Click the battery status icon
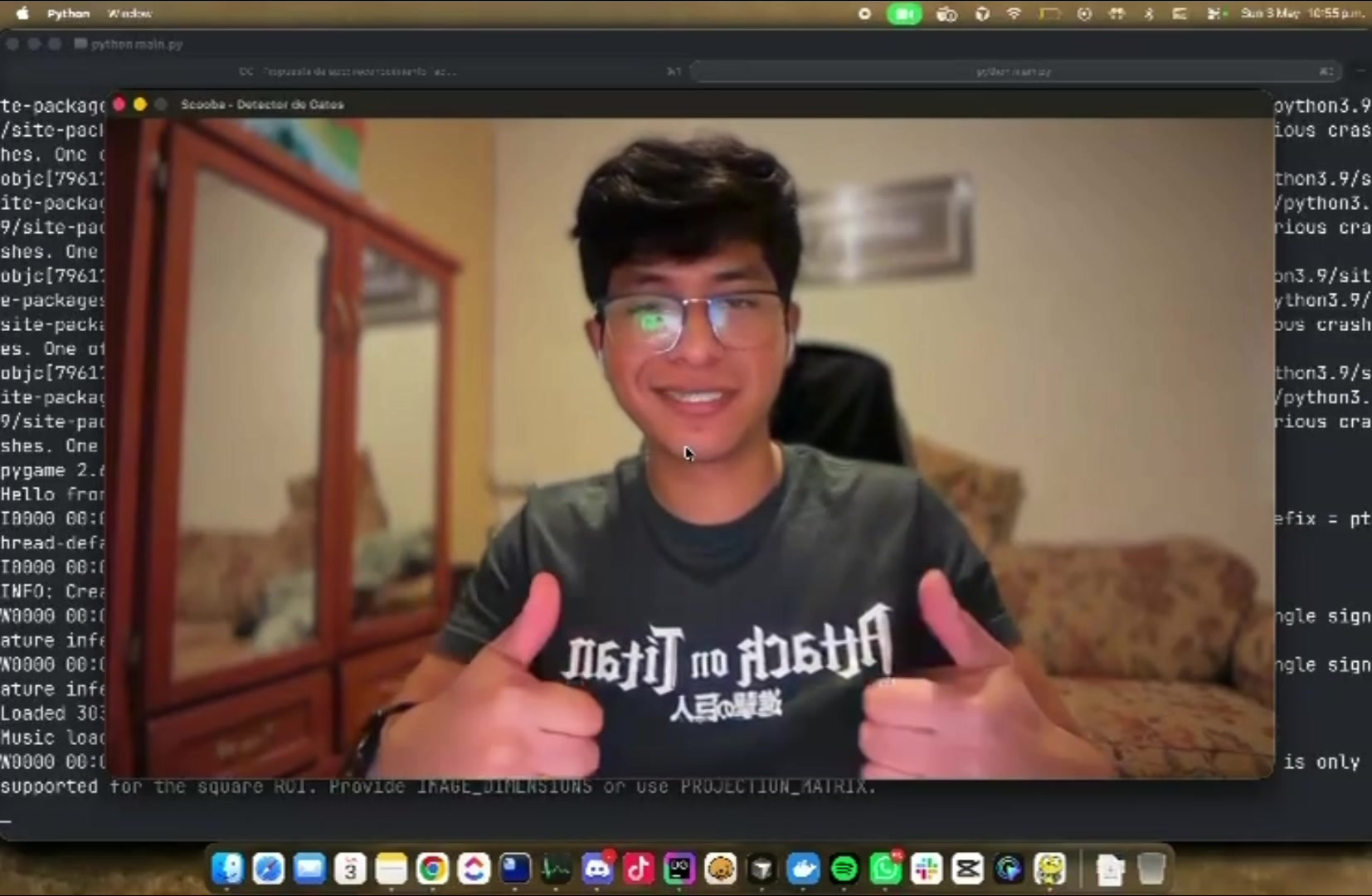 pyautogui.click(x=1049, y=13)
